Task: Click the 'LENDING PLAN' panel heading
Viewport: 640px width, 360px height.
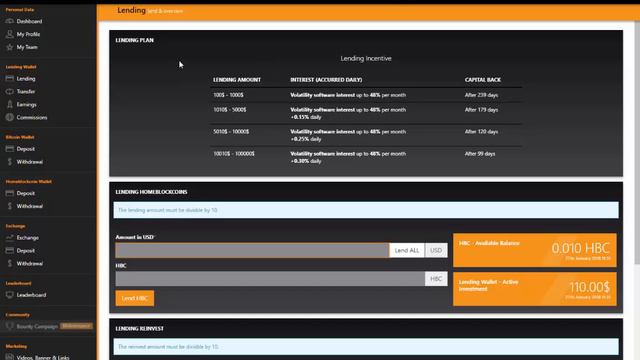Action: click(135, 40)
